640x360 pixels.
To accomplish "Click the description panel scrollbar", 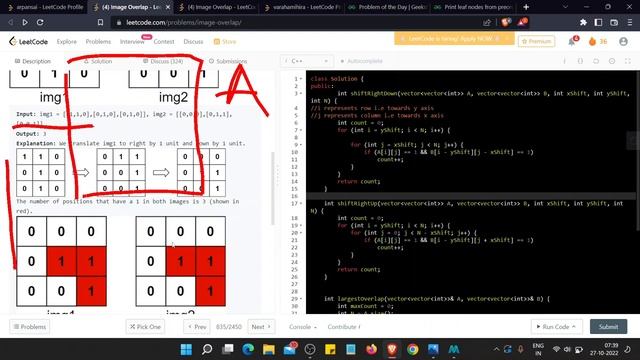I will click(x=273, y=188).
